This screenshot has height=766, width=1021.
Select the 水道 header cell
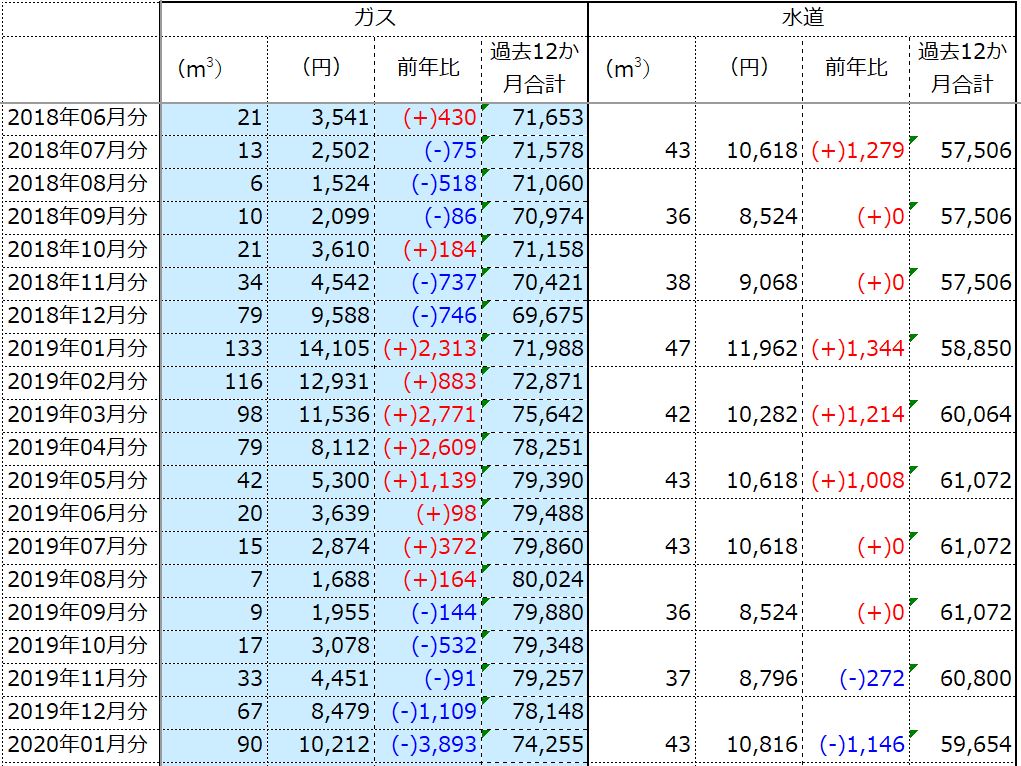802,19
